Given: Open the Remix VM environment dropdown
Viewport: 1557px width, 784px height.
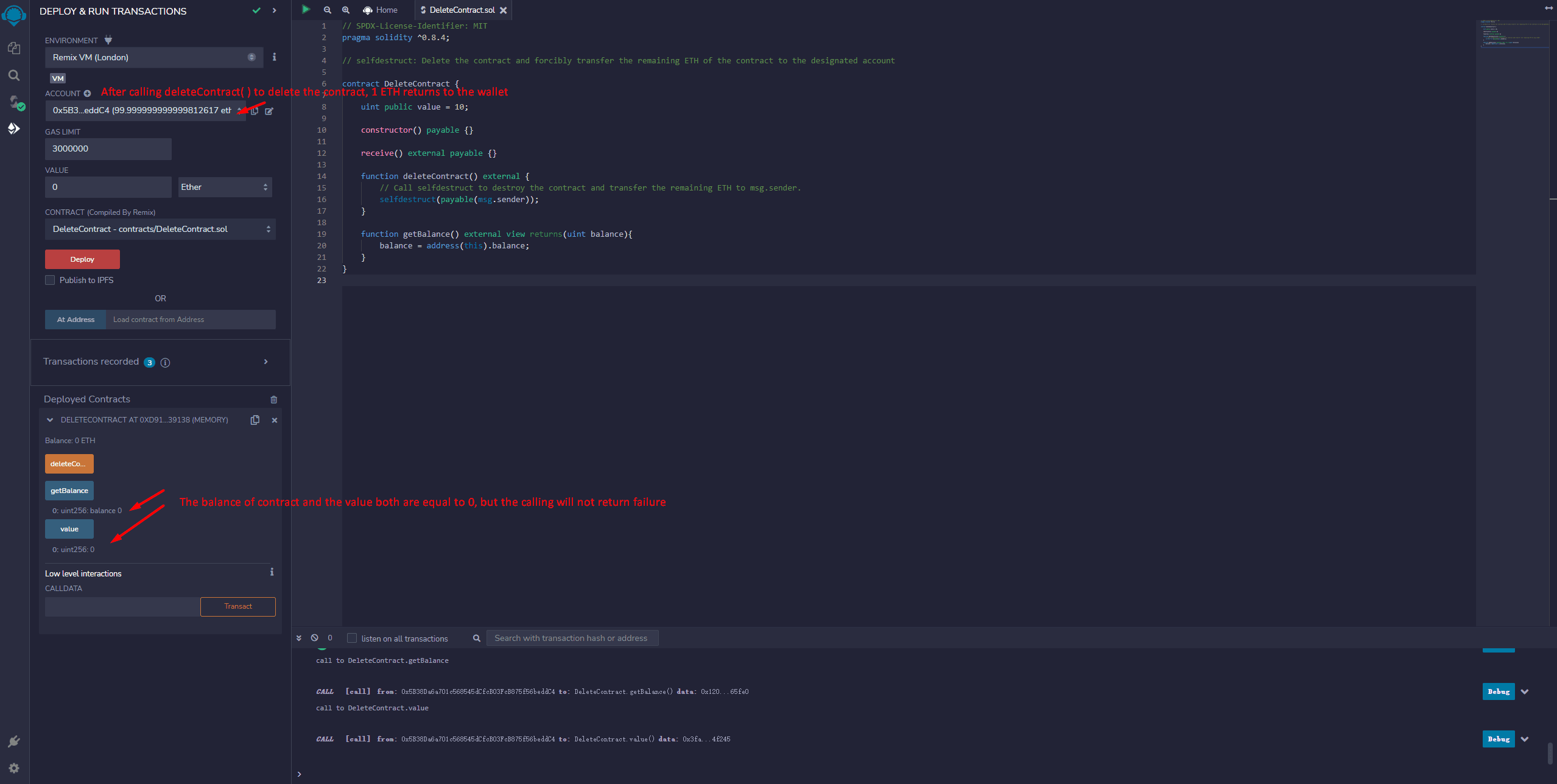Looking at the screenshot, I should pos(153,57).
